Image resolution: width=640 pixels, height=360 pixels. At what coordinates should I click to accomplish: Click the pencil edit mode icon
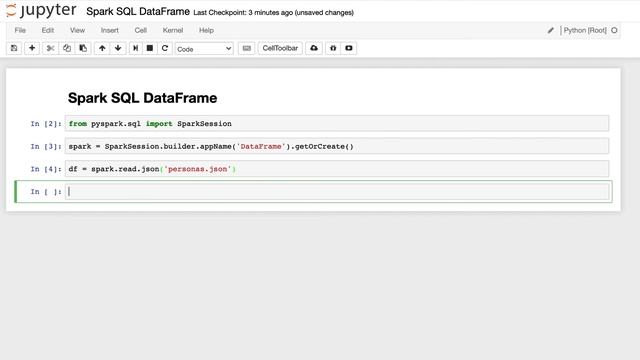coord(551,30)
